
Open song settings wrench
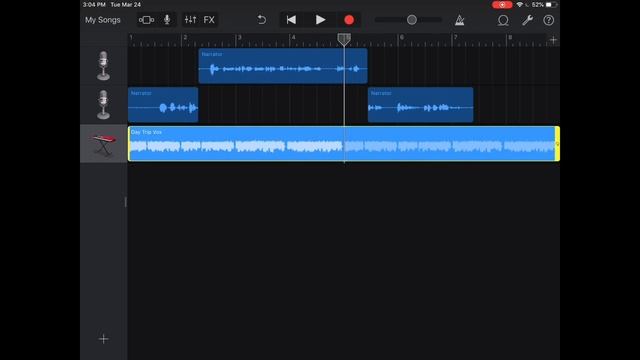click(x=527, y=20)
